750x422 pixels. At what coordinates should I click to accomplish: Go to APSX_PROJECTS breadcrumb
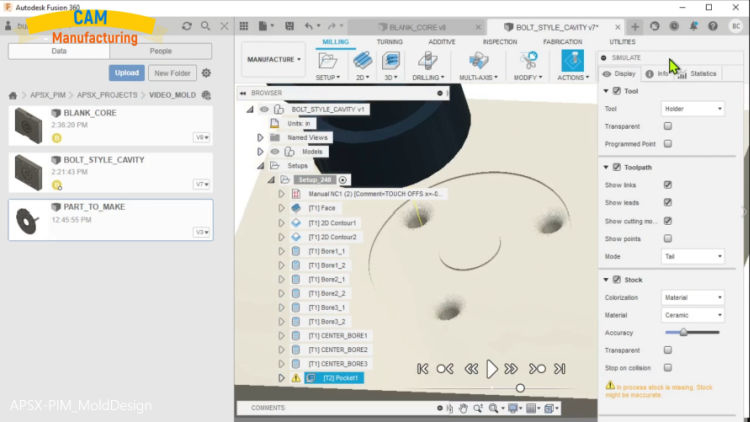pos(107,95)
